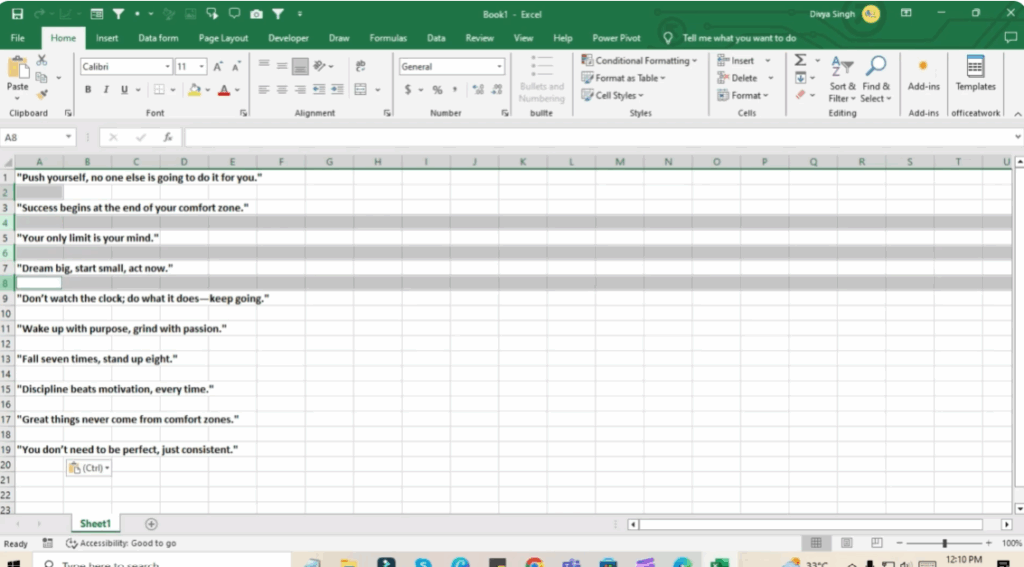Save the workbook with the floppy disk icon
Image resolution: width=1024 pixels, height=567 pixels.
pyautogui.click(x=18, y=14)
